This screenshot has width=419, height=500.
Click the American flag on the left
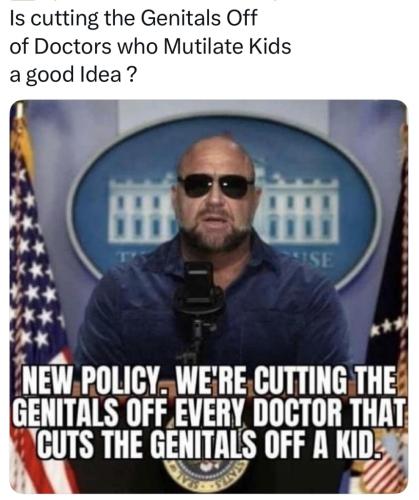pyautogui.click(x=35, y=297)
